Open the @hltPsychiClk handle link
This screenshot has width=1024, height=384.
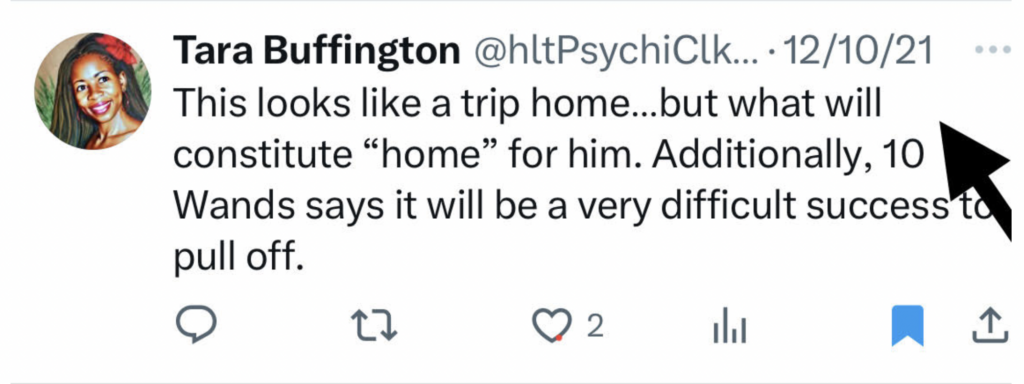tap(615, 52)
